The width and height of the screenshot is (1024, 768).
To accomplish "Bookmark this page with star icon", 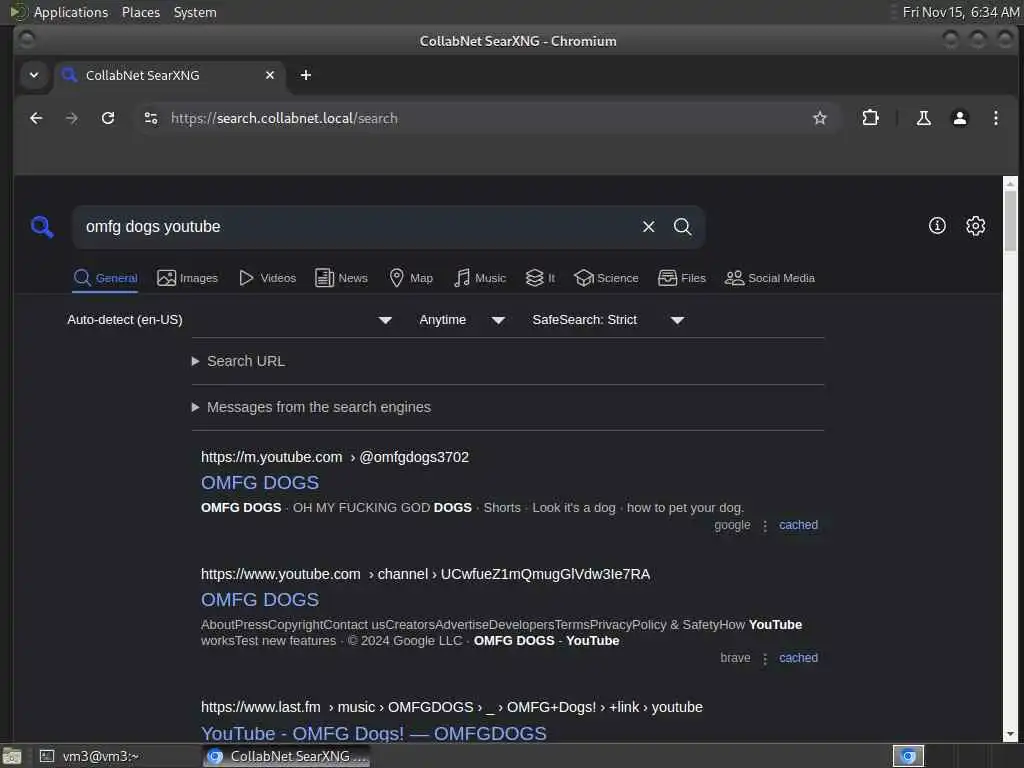I will point(819,118).
